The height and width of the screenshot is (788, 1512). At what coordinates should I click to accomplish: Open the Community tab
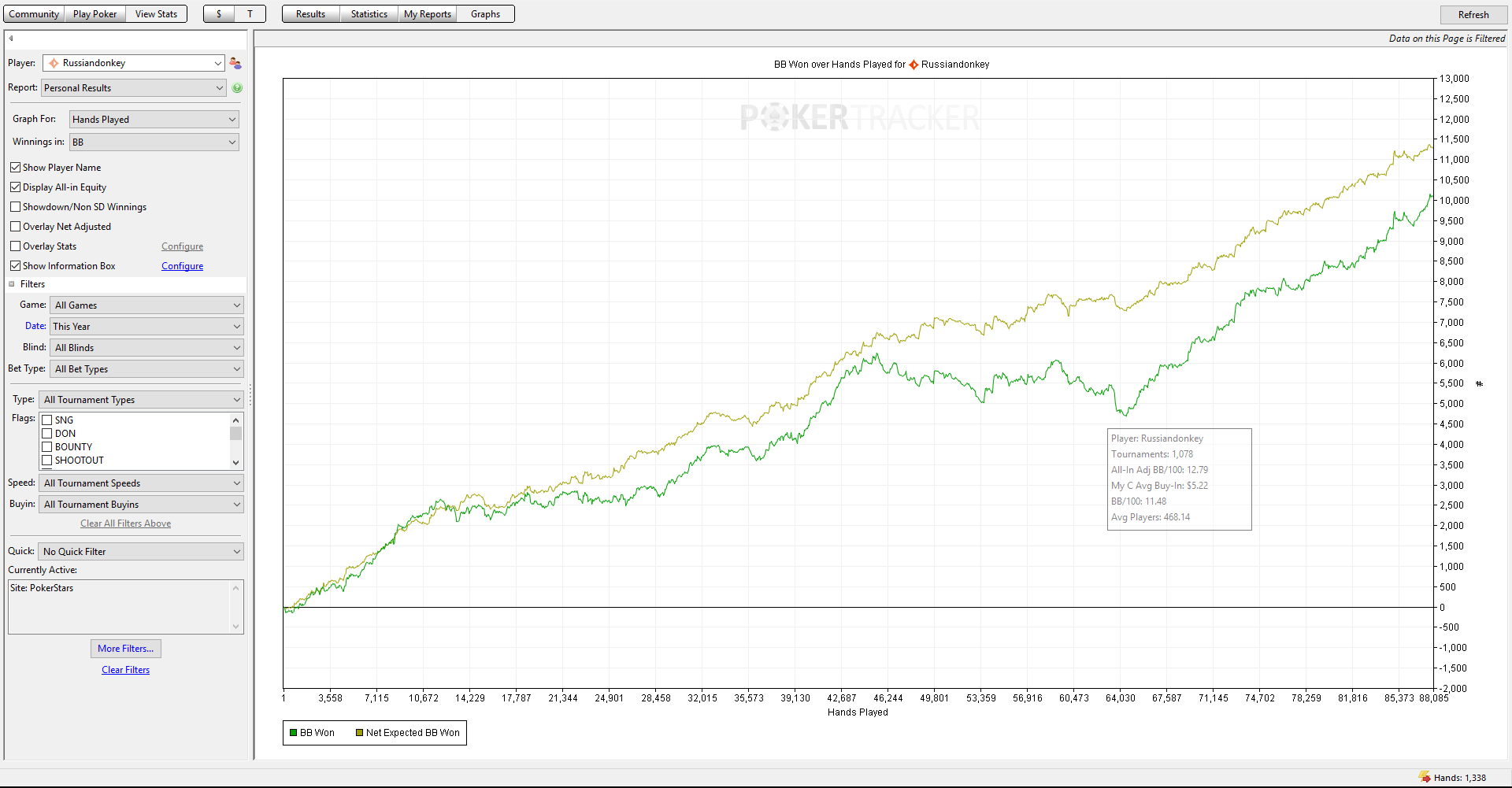(34, 14)
